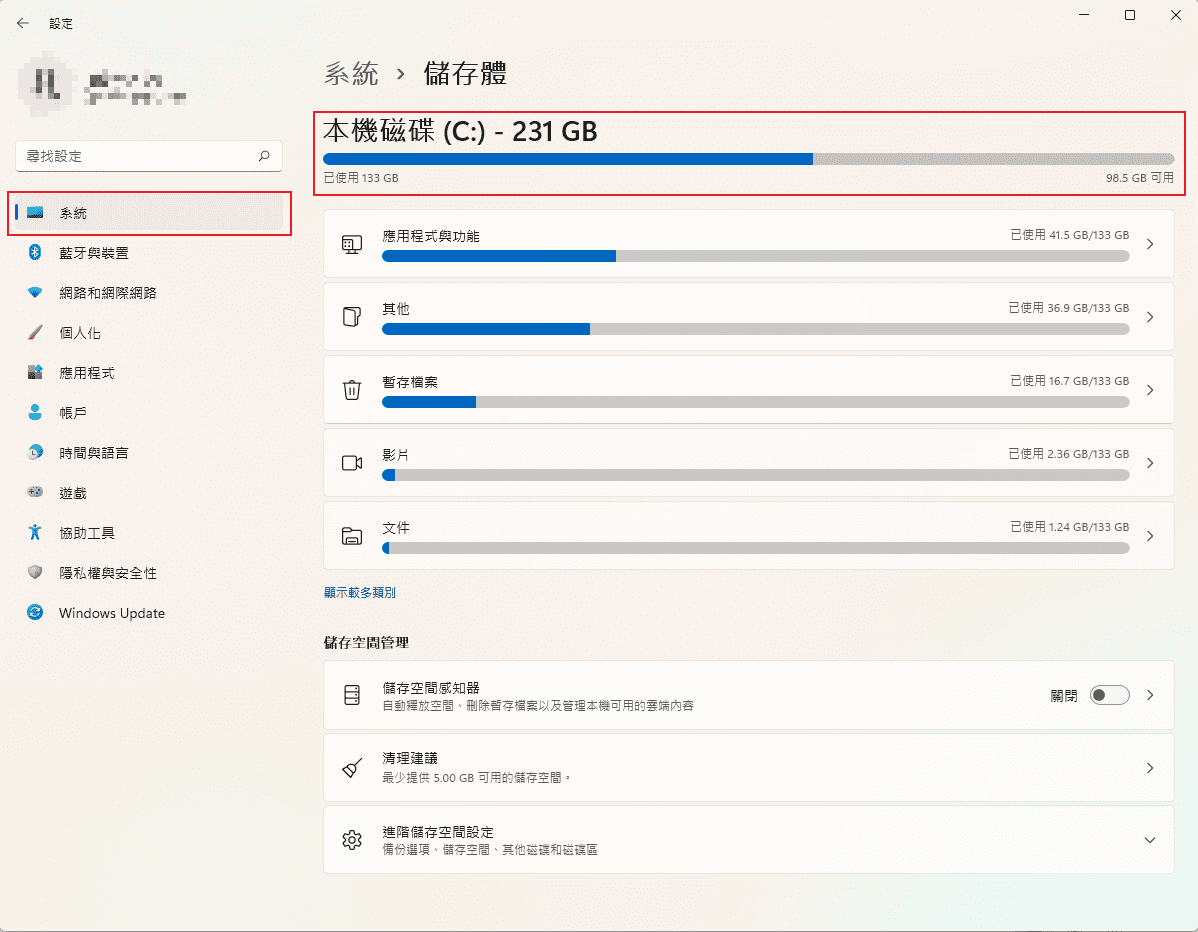Click the 尋找設定 search box
Viewport: 1198px width, 932px height.
148,156
